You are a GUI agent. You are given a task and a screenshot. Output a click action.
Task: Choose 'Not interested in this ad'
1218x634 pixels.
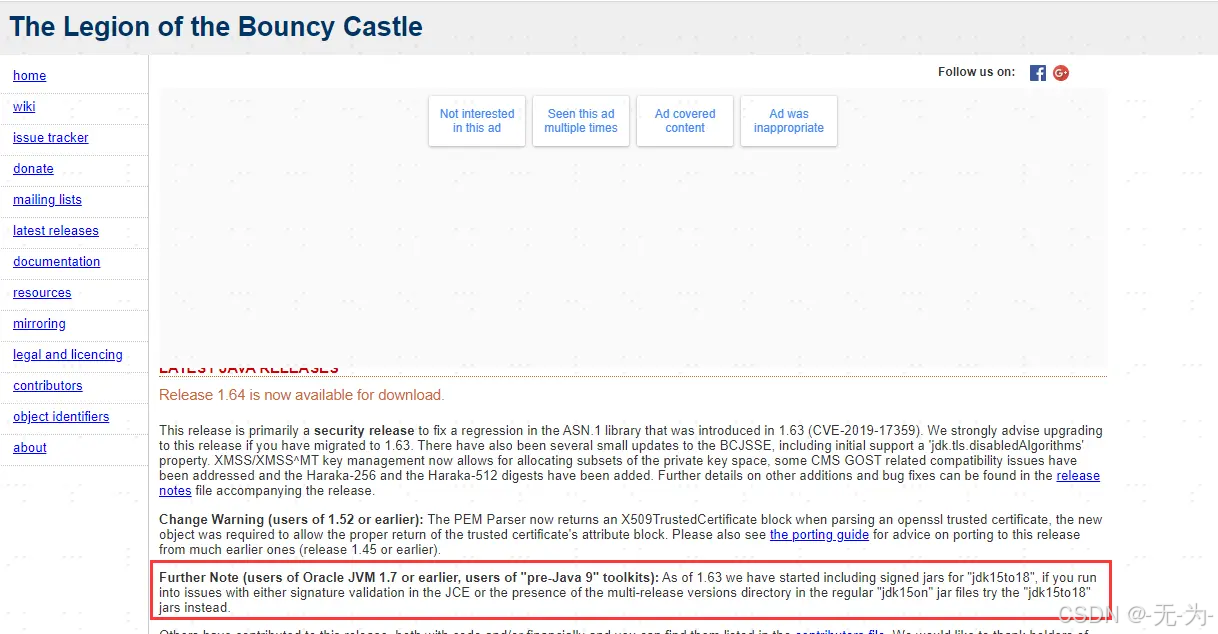[x=477, y=121]
